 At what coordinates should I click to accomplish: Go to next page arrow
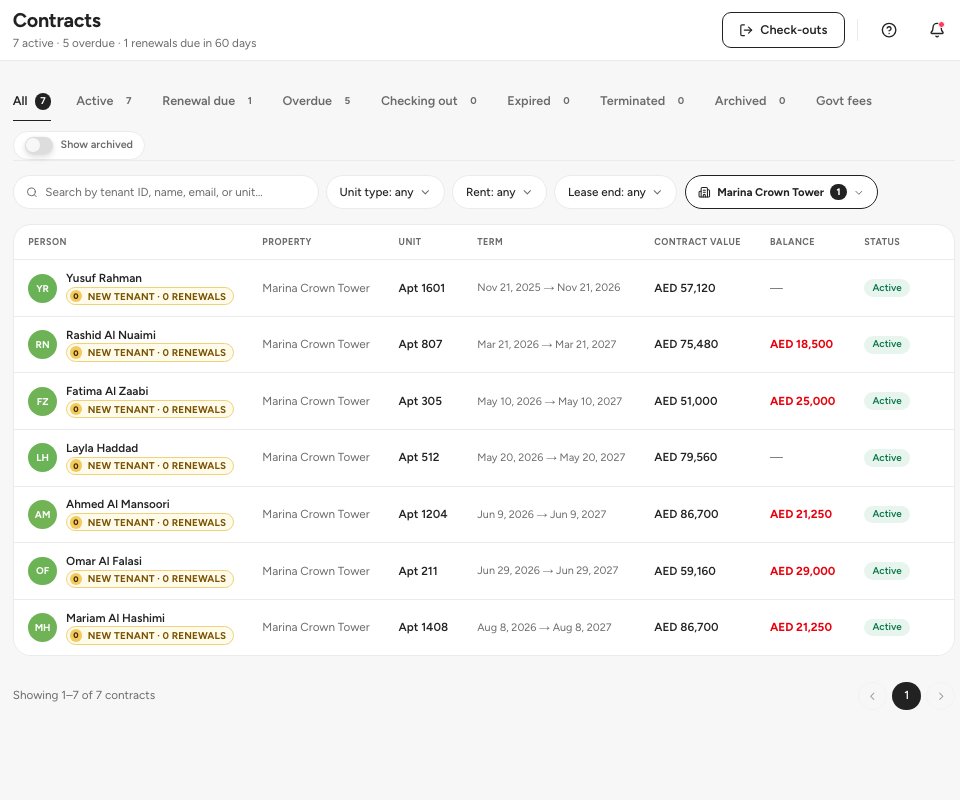(941, 696)
